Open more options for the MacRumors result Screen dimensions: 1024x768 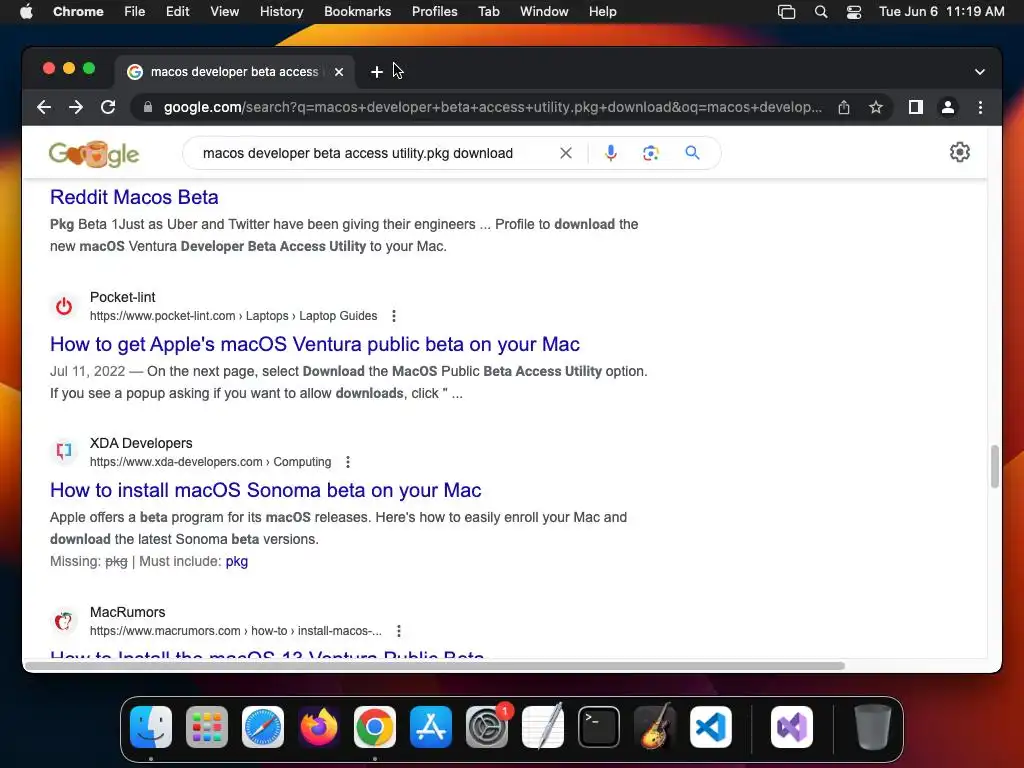[399, 631]
